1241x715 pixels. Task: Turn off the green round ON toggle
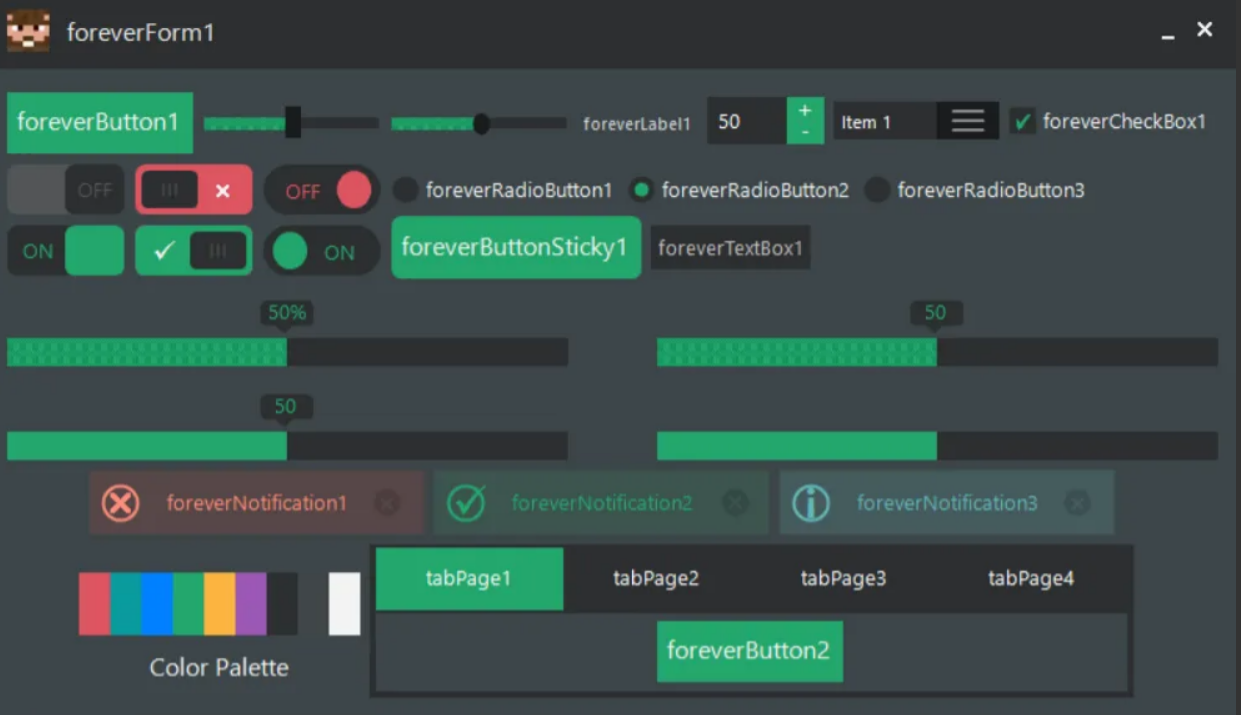coord(322,252)
